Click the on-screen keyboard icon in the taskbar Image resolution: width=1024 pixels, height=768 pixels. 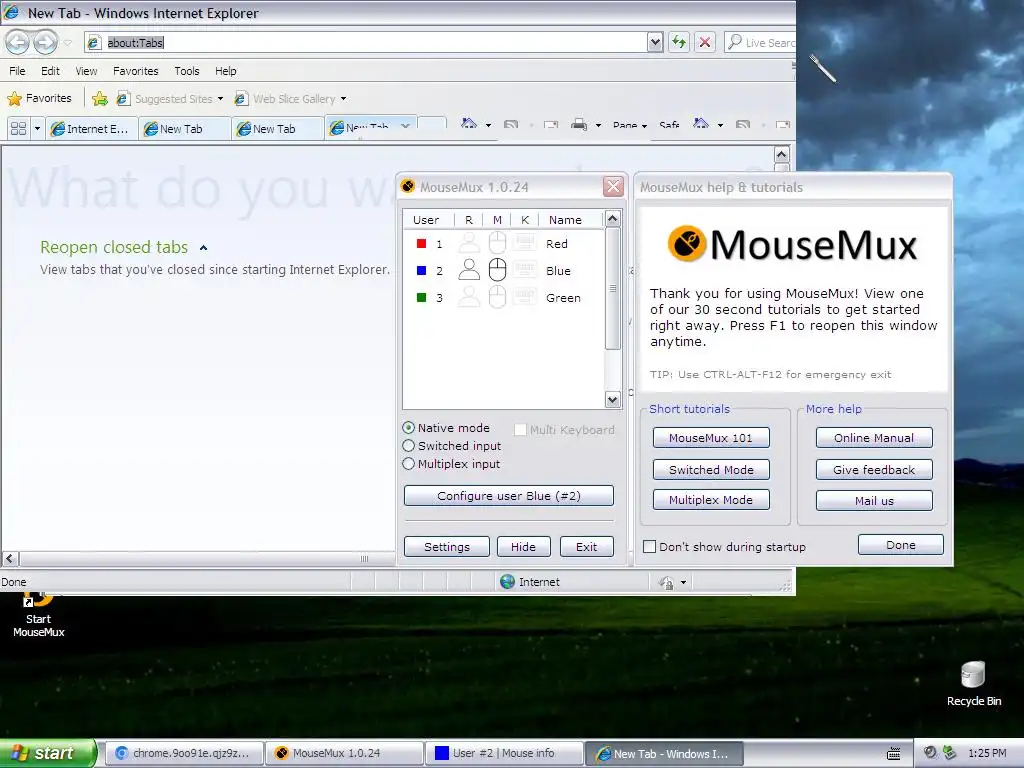(x=894, y=753)
